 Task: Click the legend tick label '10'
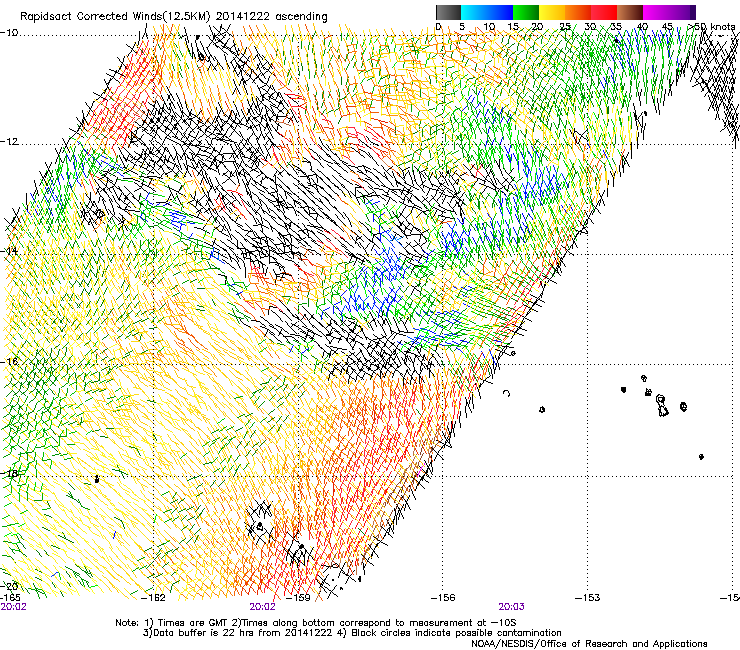489,27
